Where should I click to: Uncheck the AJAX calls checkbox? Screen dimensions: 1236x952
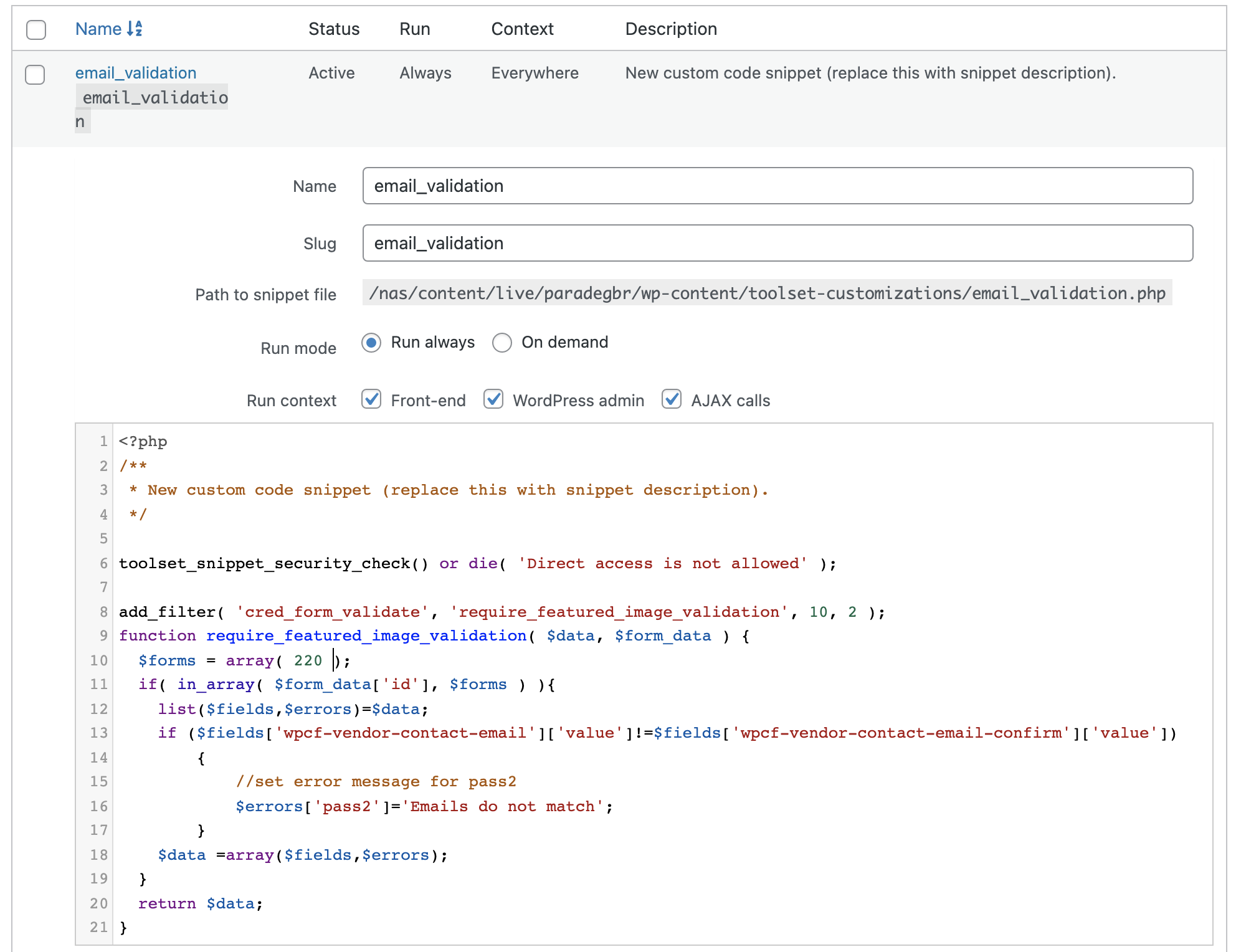[672, 399]
